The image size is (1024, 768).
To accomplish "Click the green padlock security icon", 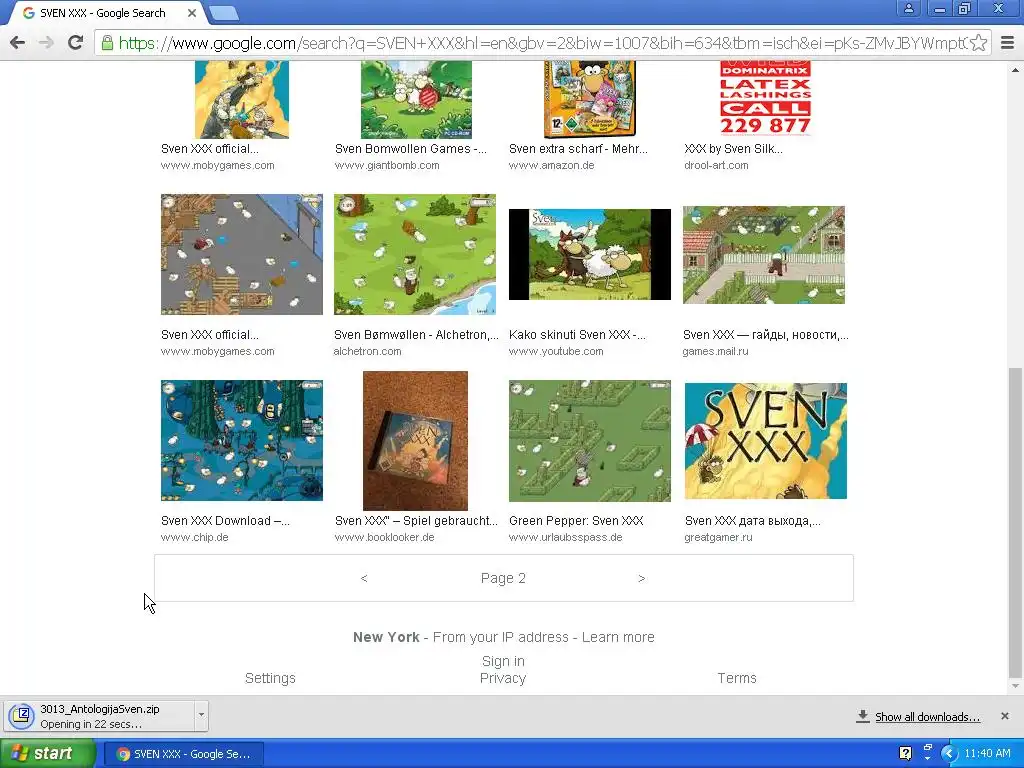I will click(107, 43).
